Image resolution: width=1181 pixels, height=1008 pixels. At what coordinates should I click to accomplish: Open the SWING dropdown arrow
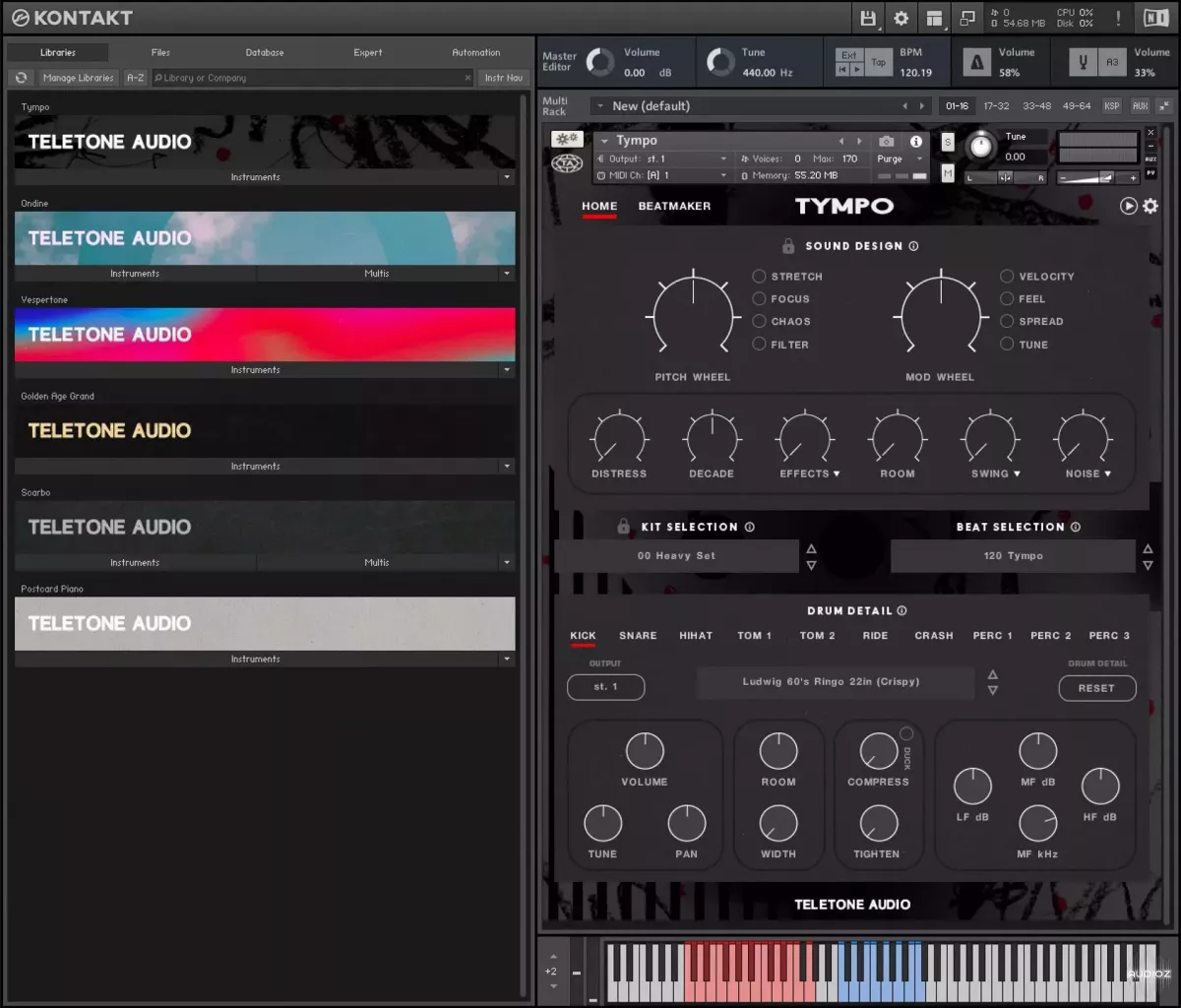1016,474
